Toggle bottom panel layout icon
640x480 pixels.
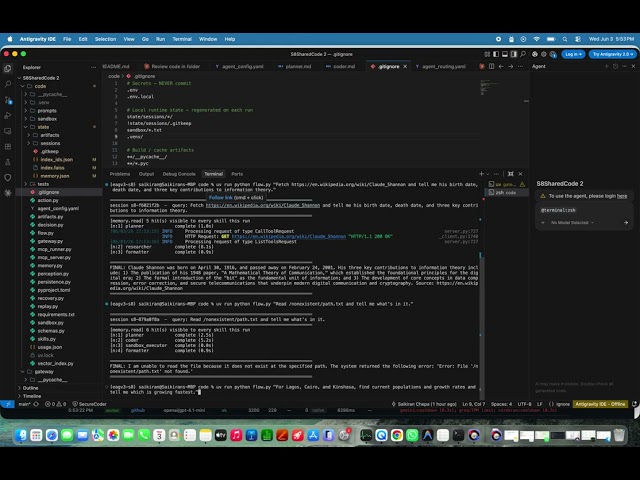pyautogui.click(x=505, y=54)
